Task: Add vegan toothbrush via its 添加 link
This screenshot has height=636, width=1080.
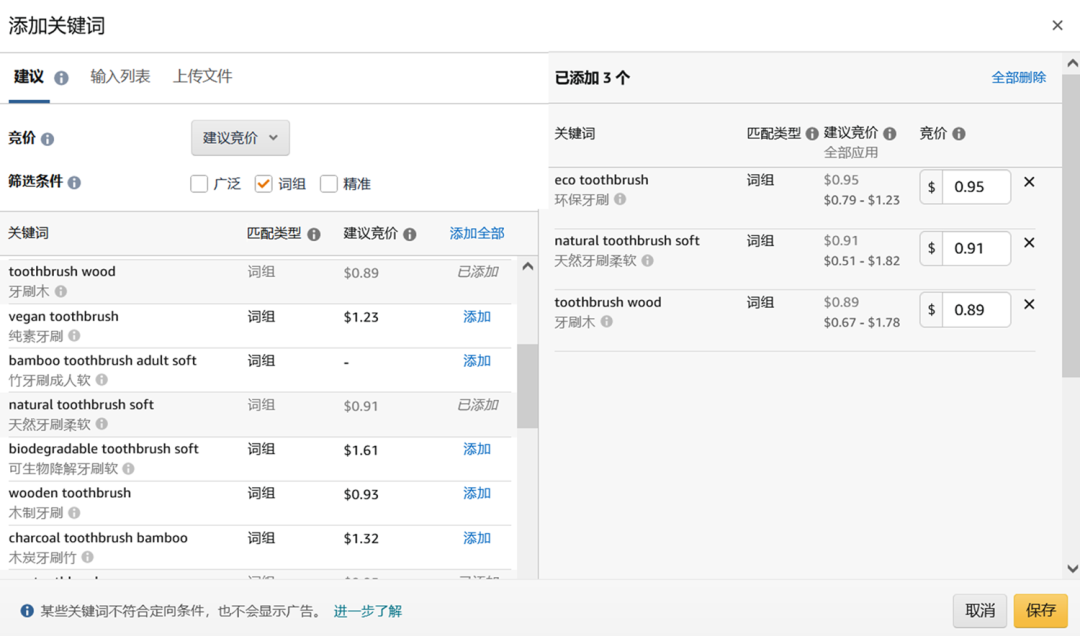Action: click(x=477, y=315)
